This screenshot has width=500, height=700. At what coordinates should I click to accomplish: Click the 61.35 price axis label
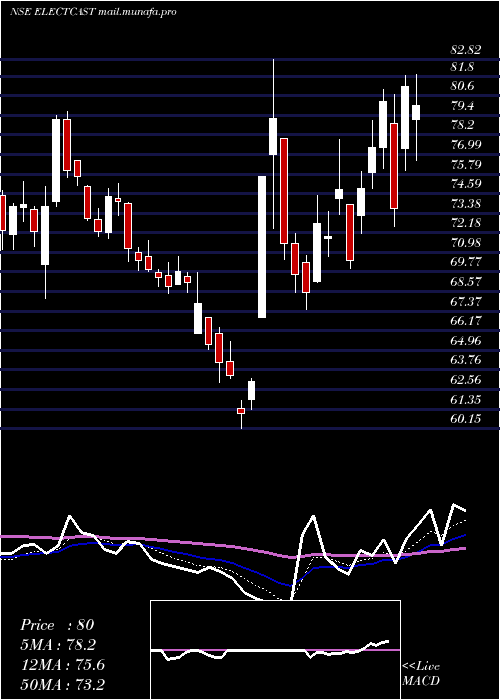(466, 400)
